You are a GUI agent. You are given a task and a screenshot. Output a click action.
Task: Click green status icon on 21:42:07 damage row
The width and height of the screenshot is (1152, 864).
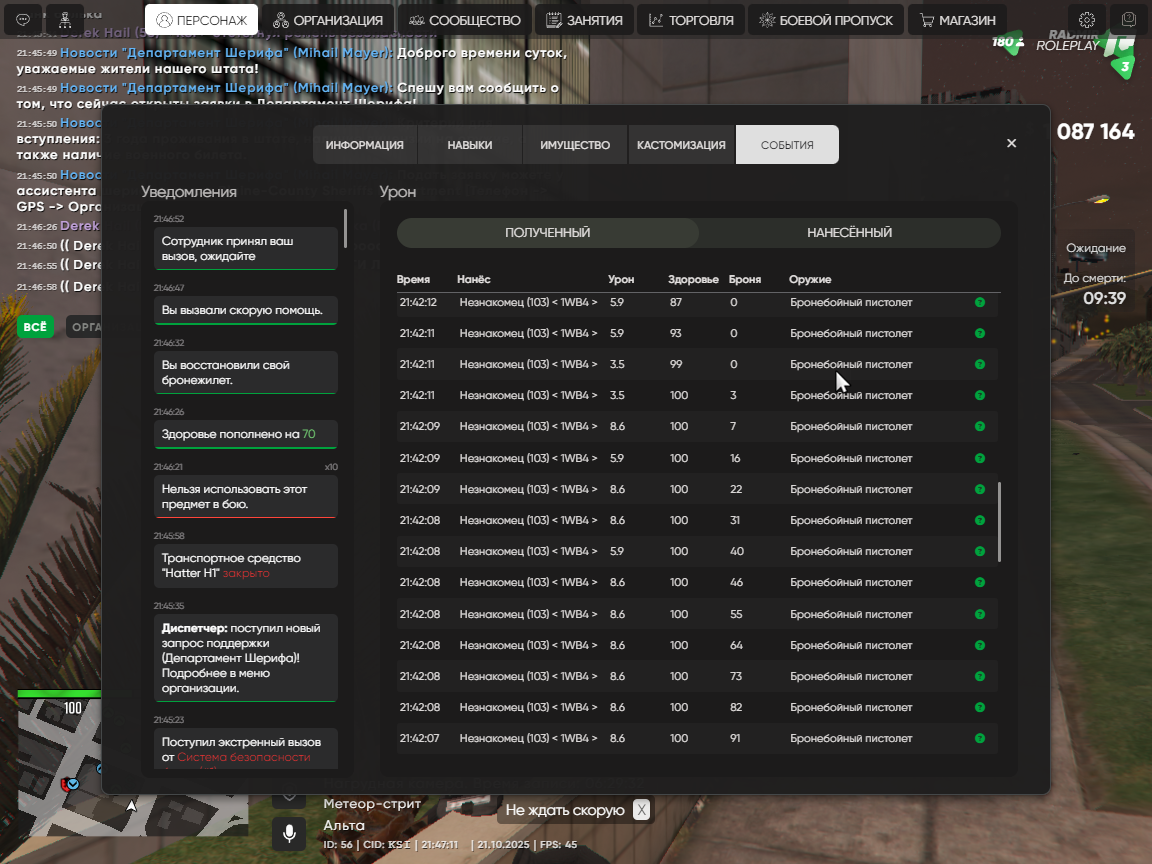(979, 739)
